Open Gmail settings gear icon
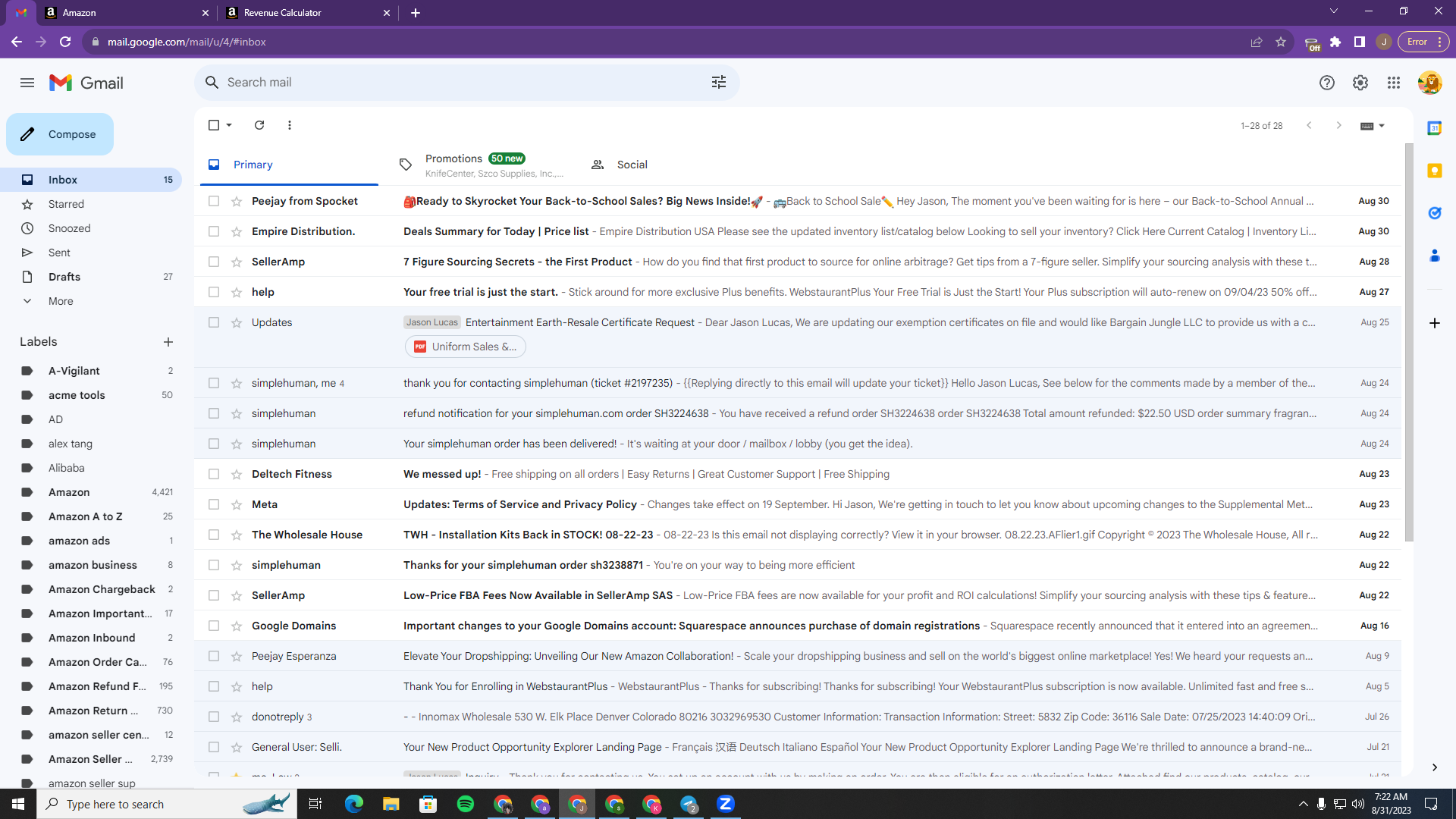 [1360, 83]
